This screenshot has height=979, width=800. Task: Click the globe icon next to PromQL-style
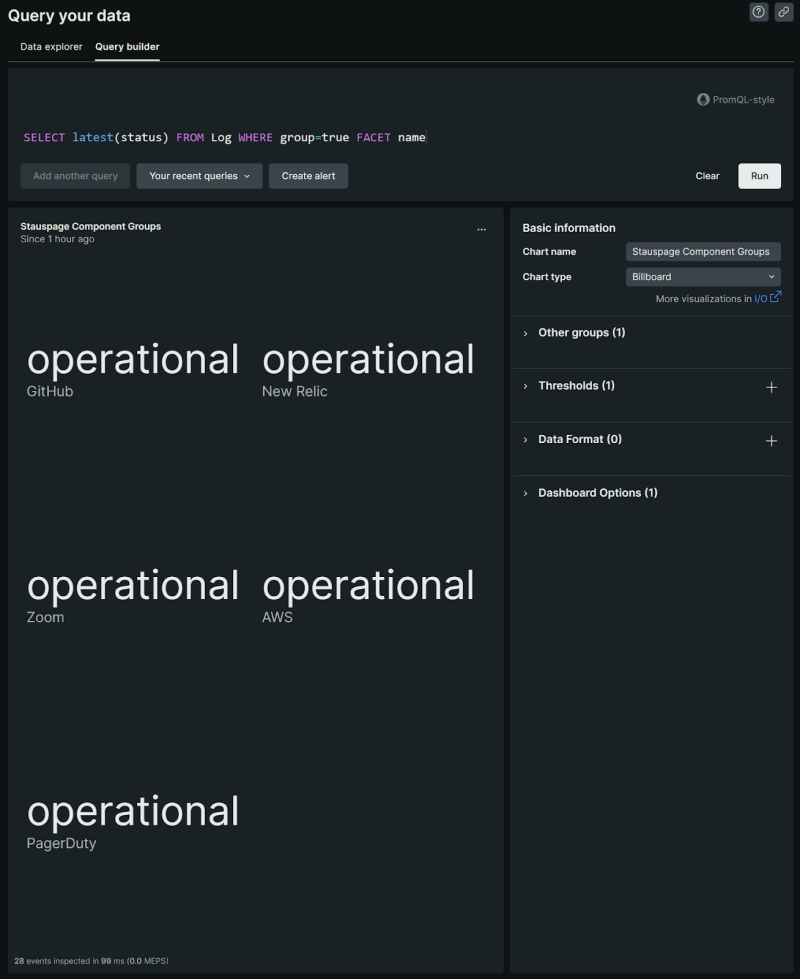point(703,99)
